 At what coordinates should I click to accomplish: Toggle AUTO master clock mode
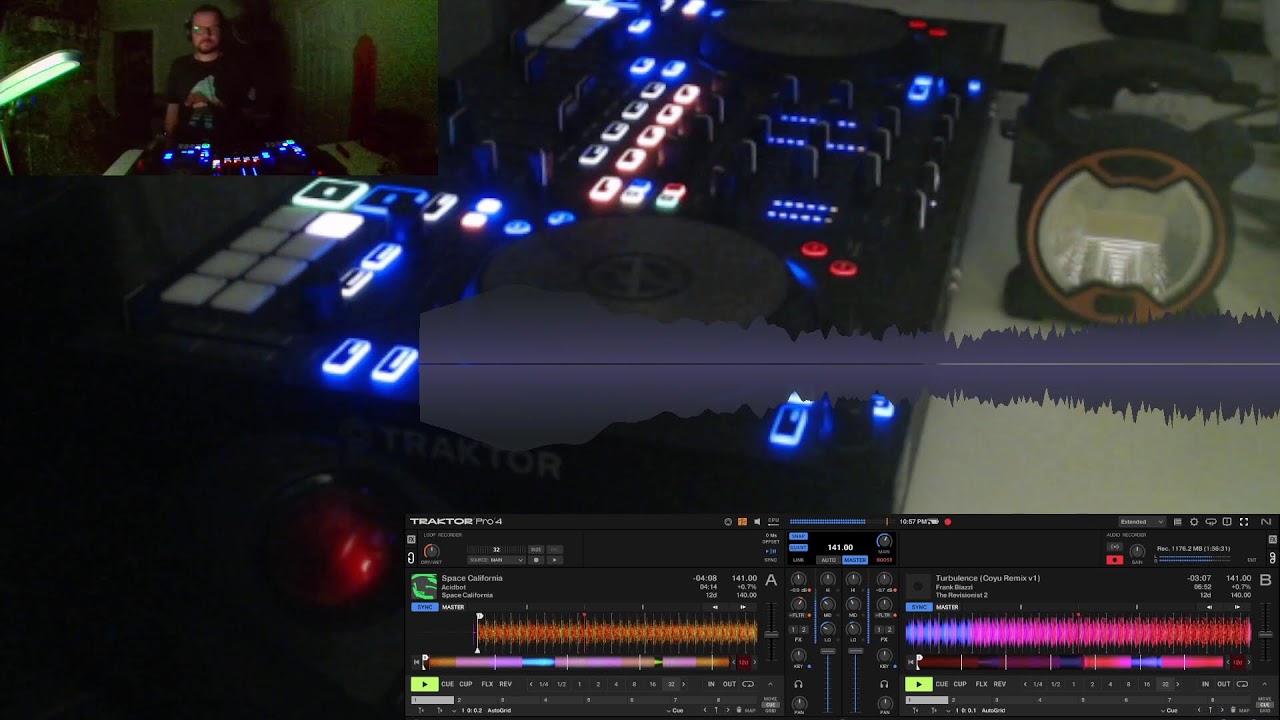[x=828, y=560]
